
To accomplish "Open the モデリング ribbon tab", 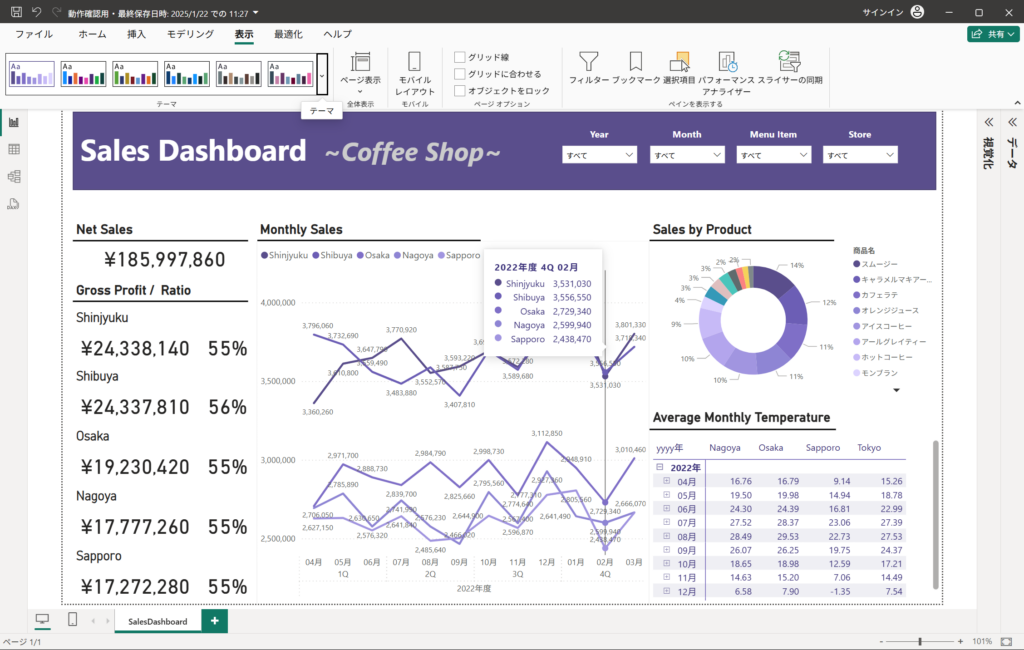I will tap(190, 34).
